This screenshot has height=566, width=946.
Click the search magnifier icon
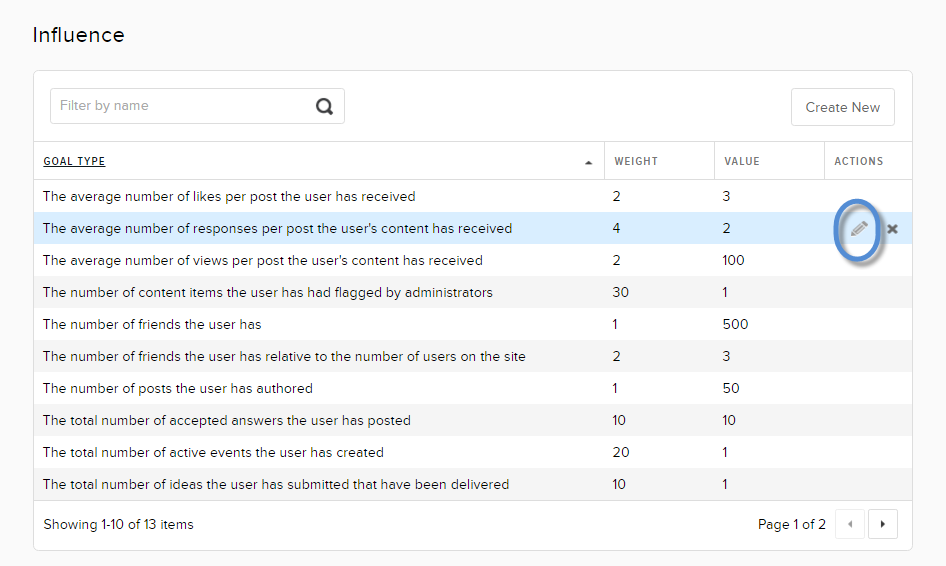325,107
